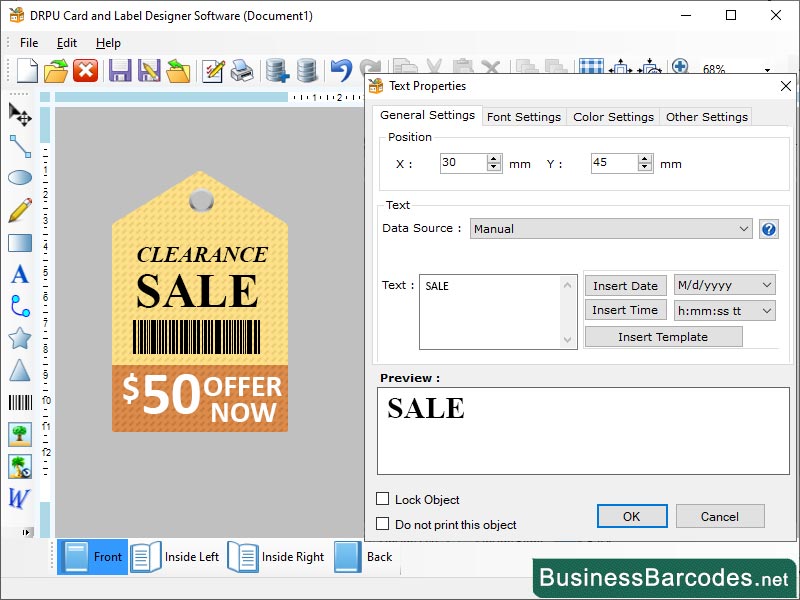Switch to the Back page view
The image size is (800, 600).
click(x=363, y=557)
